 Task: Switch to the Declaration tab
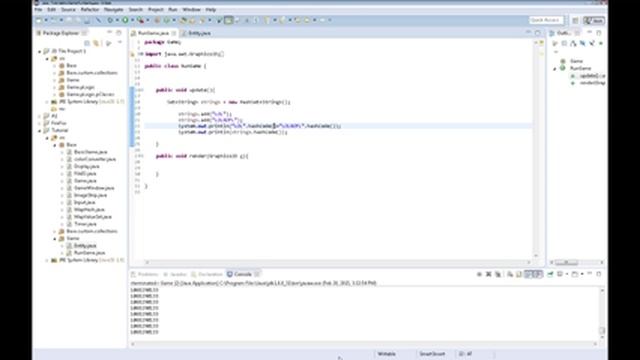[207, 274]
